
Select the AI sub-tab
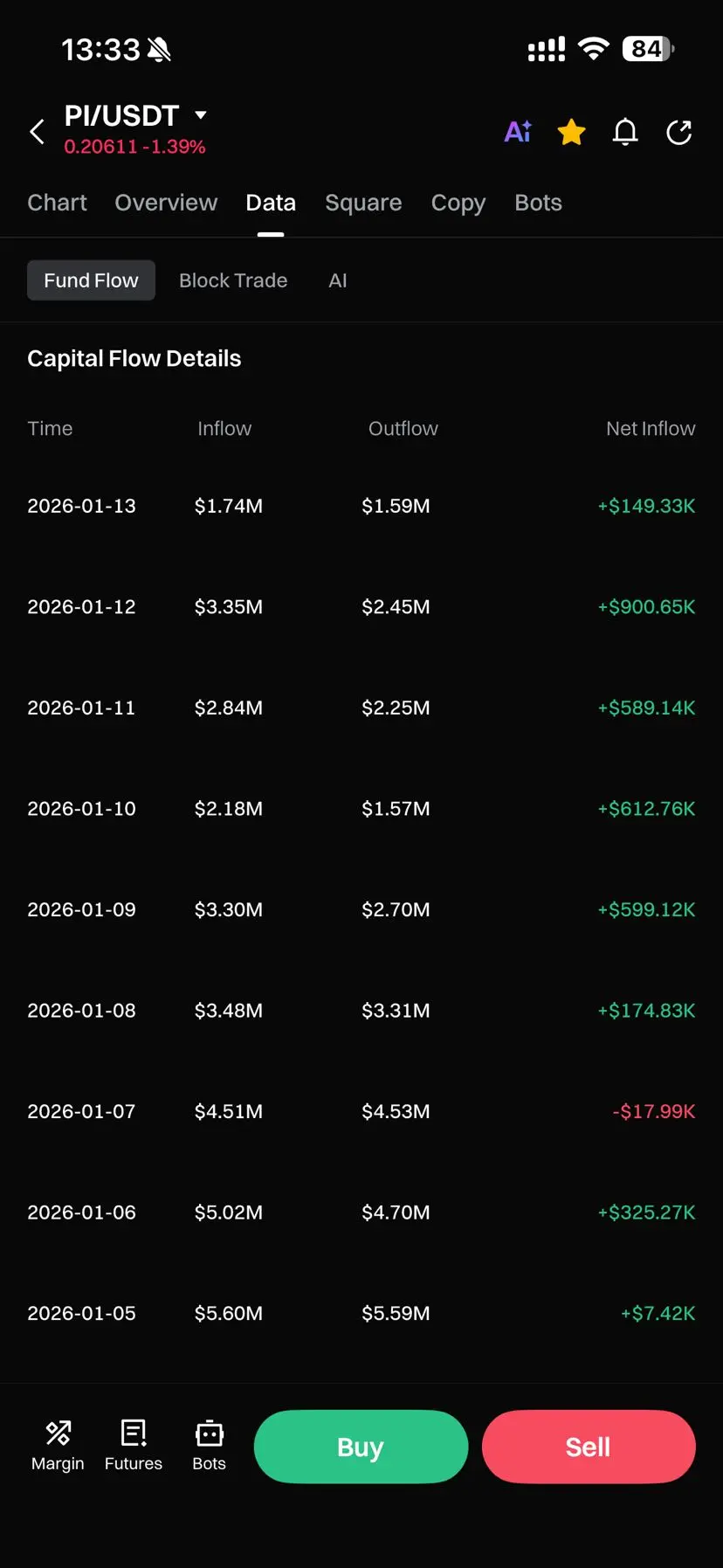coord(338,280)
